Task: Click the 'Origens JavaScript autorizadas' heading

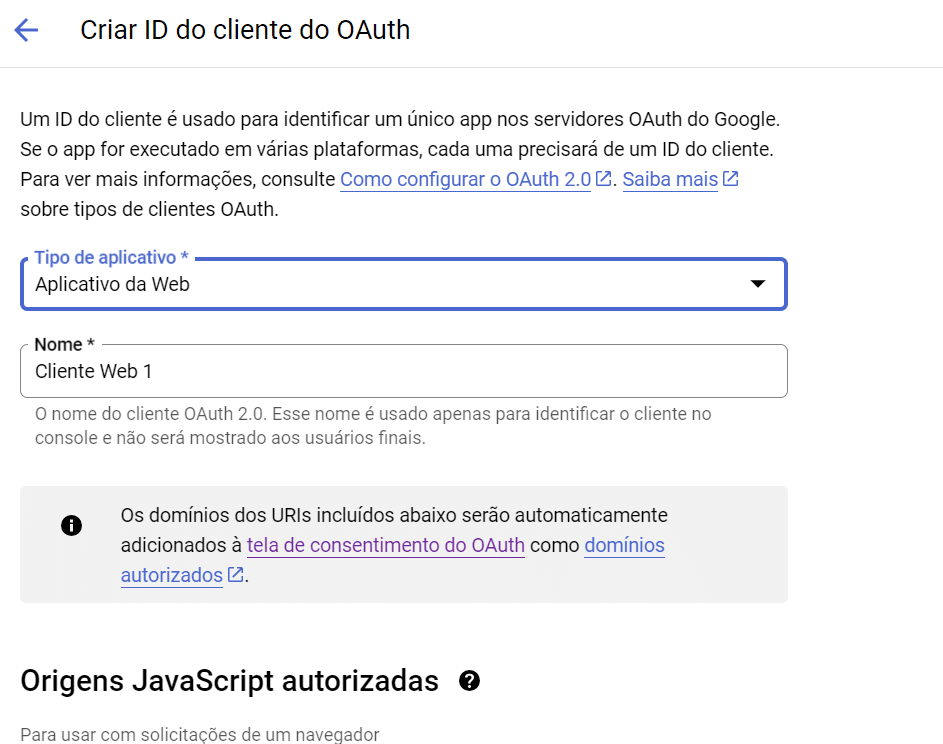Action: 229,681
